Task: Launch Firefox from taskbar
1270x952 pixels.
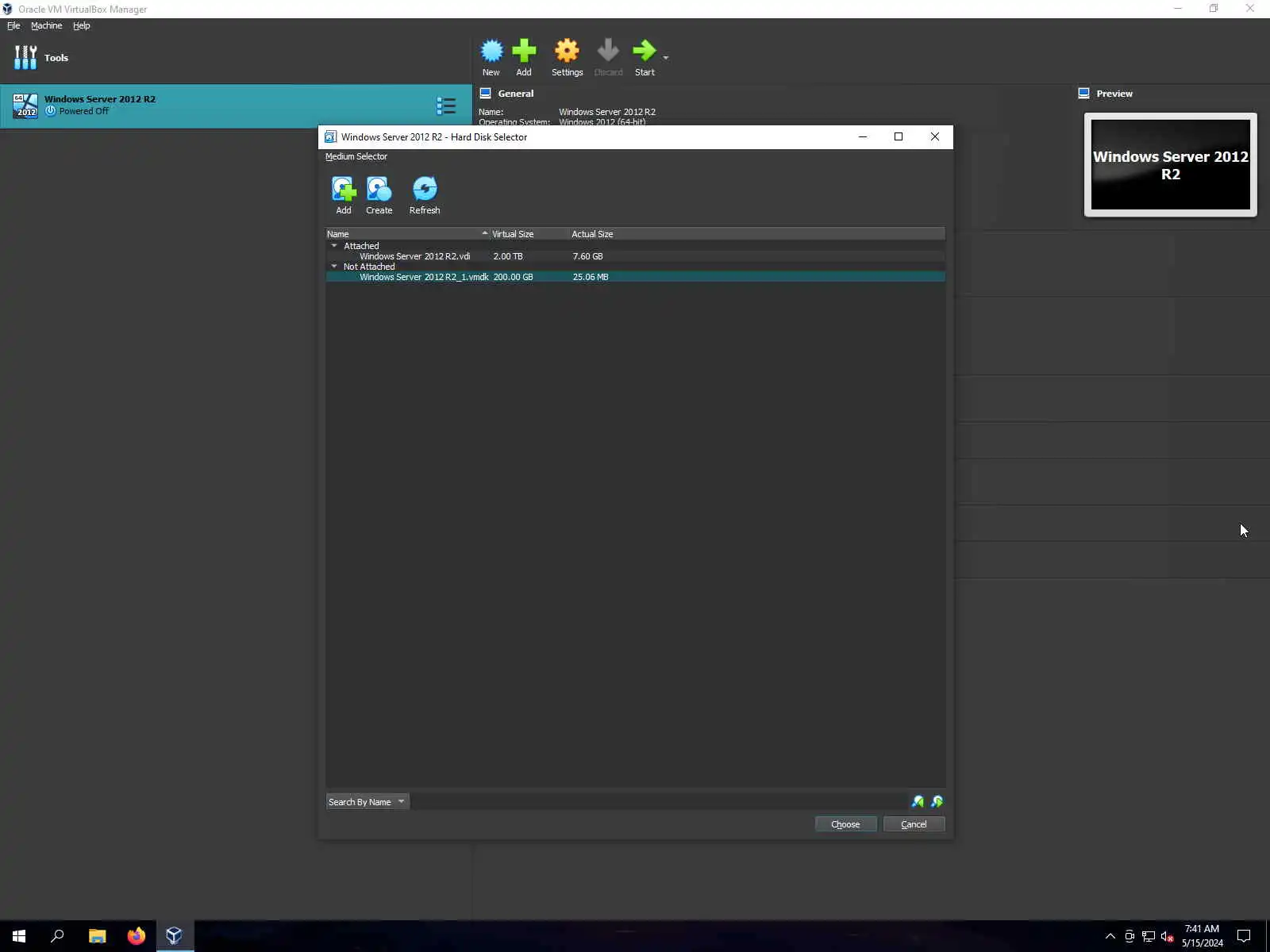Action: tap(136, 936)
